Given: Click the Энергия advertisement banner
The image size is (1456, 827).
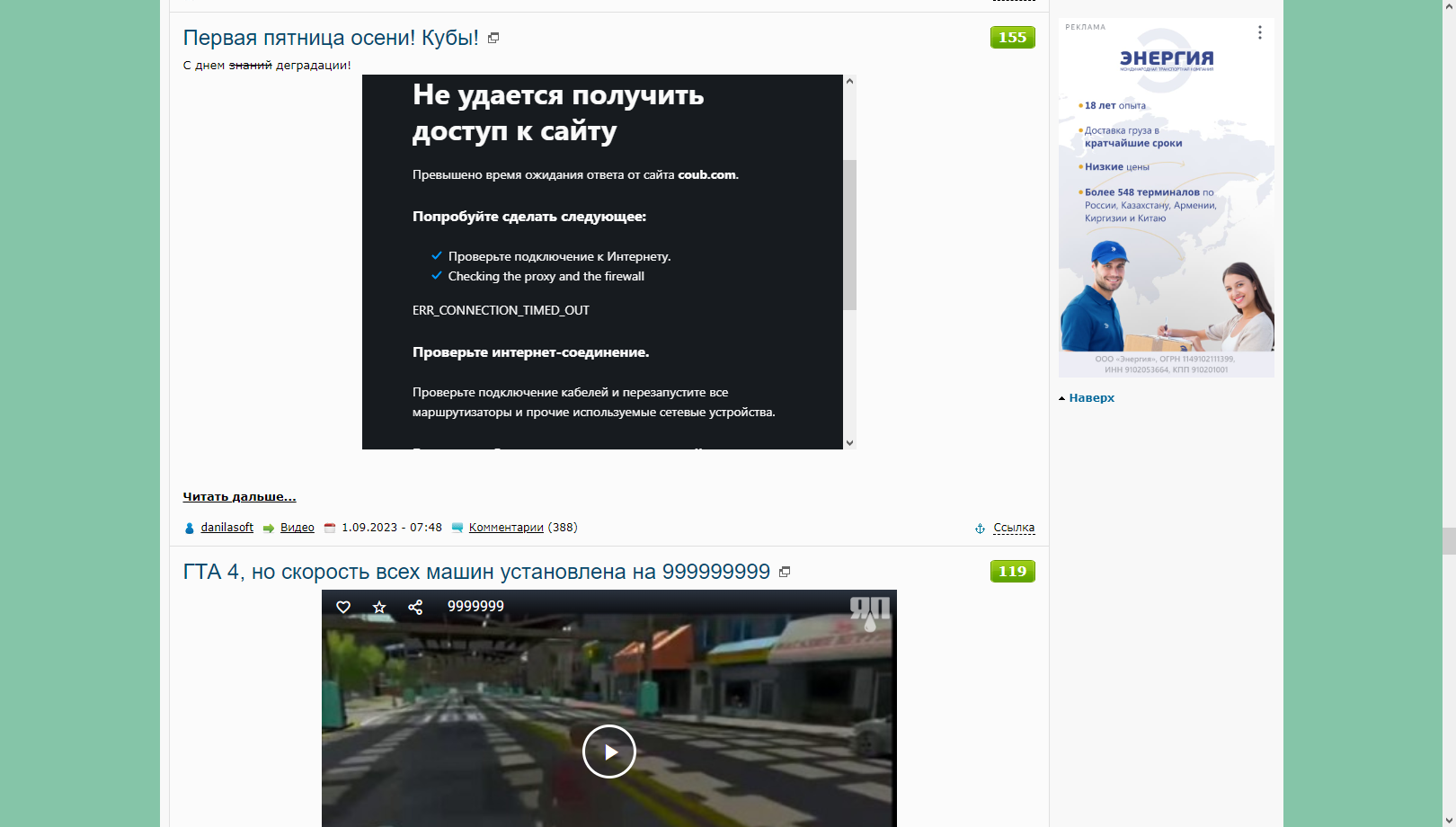Looking at the screenshot, I should pos(1167,198).
